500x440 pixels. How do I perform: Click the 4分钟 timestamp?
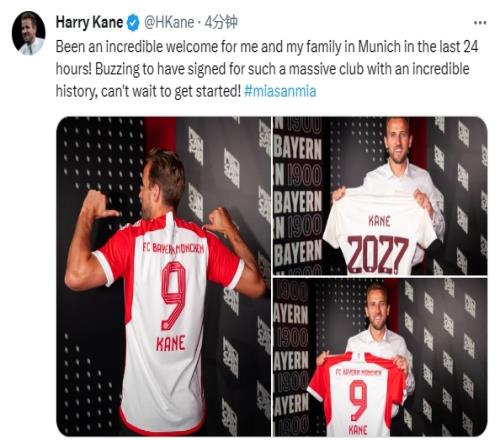221,22
